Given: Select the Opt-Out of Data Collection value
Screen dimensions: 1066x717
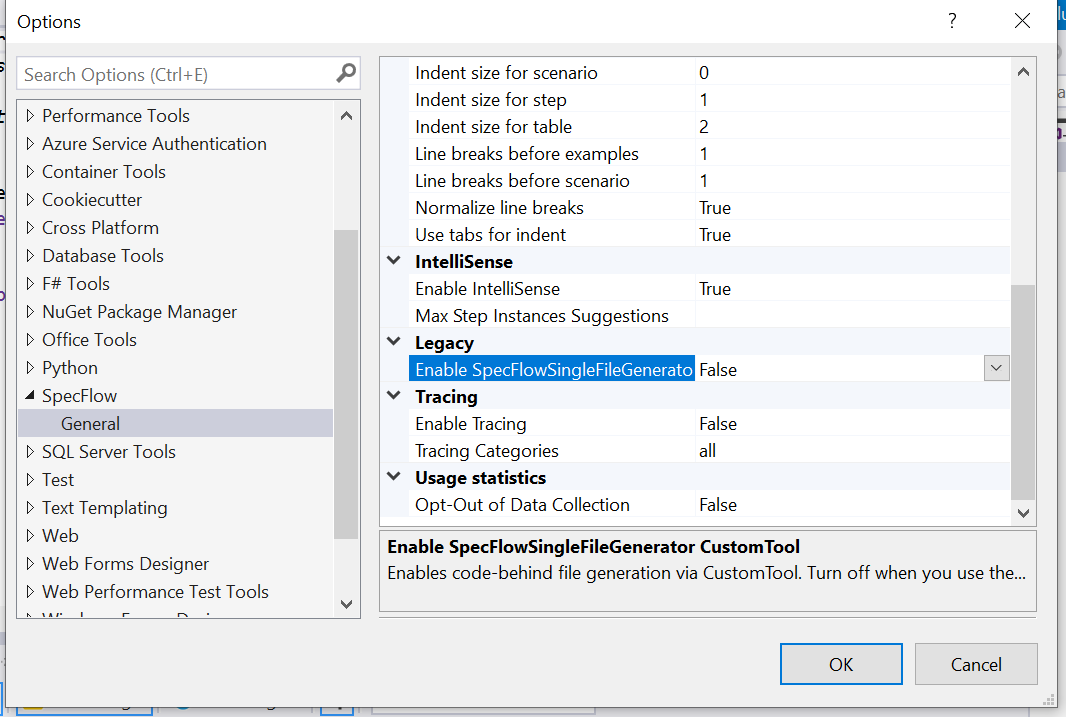Looking at the screenshot, I should click(x=852, y=505).
